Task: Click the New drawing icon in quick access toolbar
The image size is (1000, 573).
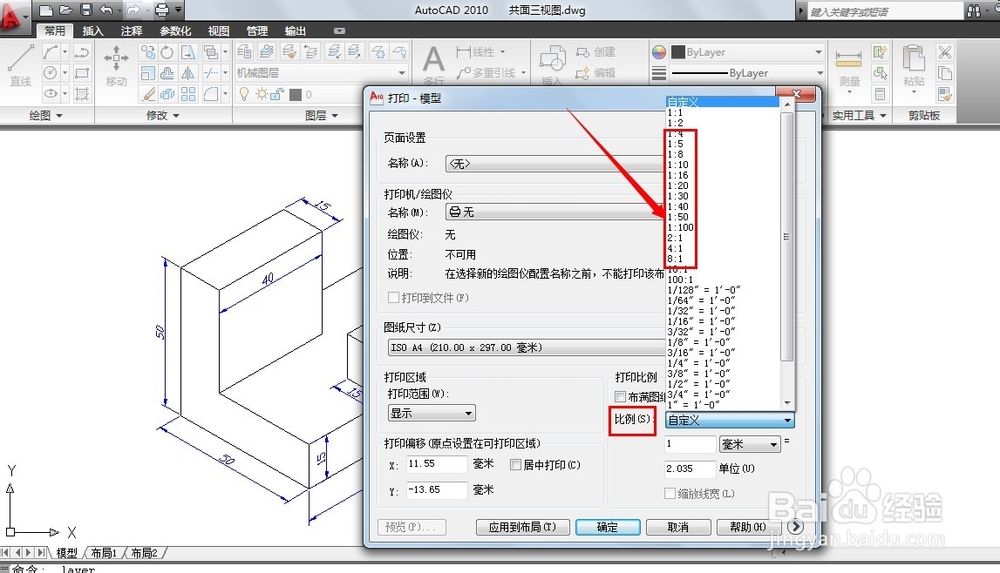Action: click(45, 10)
